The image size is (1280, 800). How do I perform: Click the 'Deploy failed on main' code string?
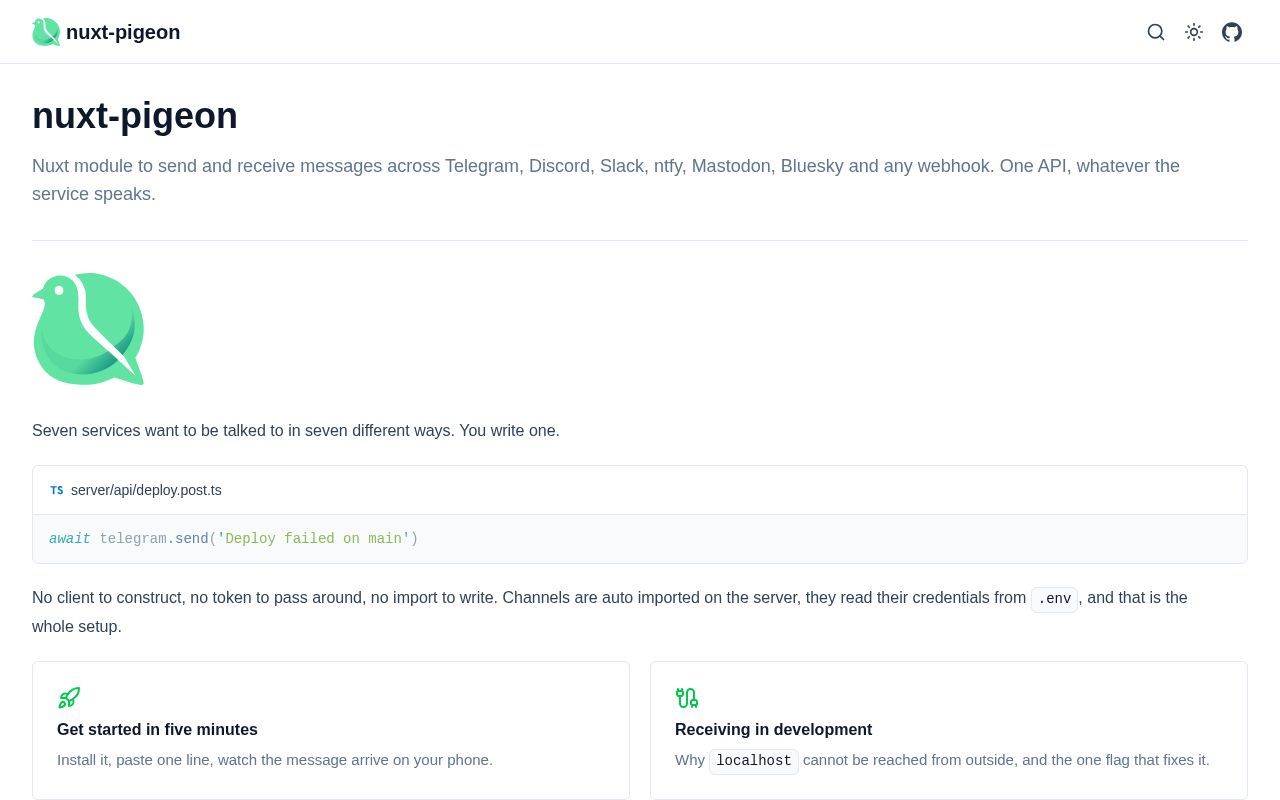pyautogui.click(x=314, y=539)
